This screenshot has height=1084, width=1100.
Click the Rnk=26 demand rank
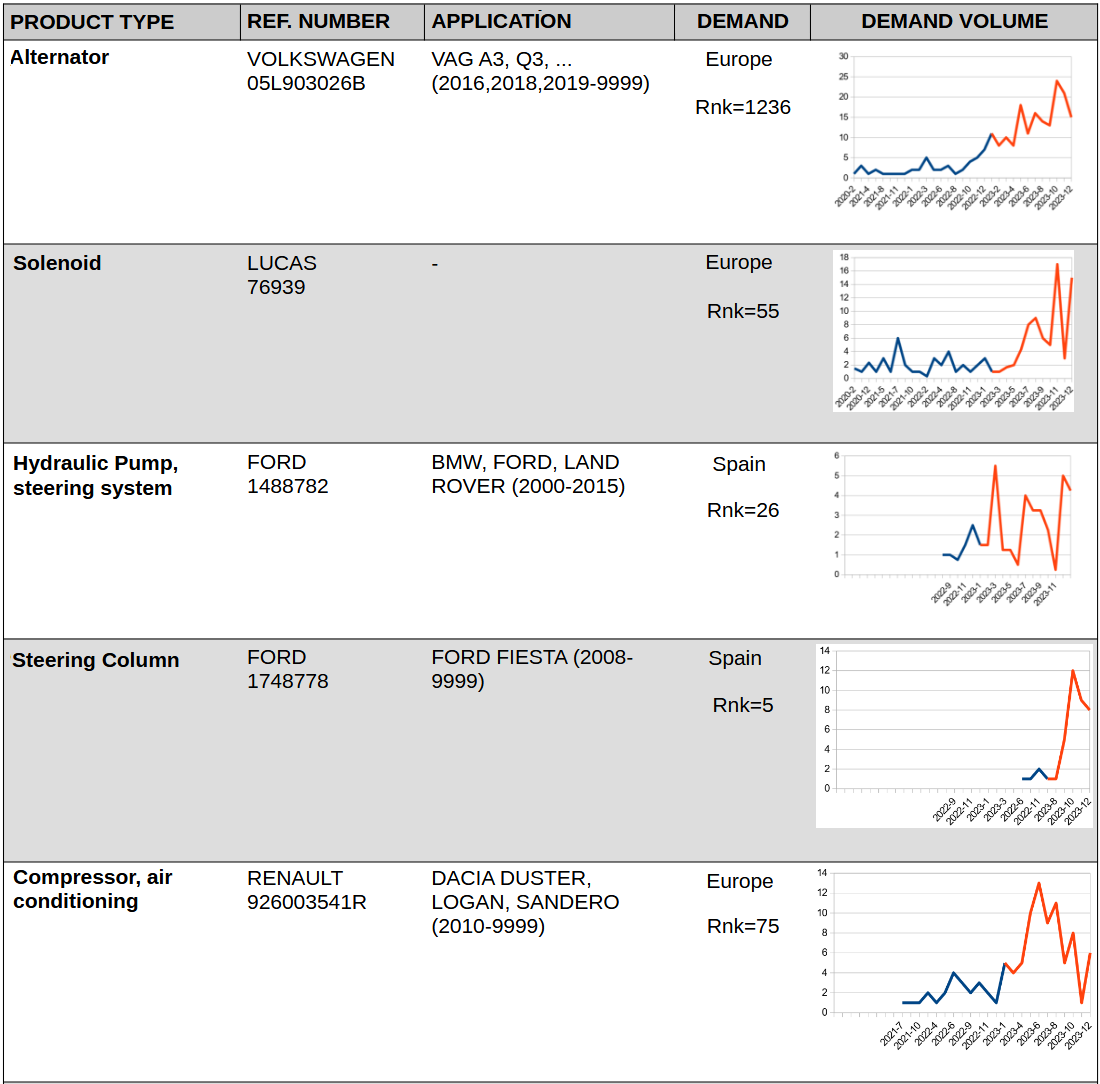tap(743, 510)
